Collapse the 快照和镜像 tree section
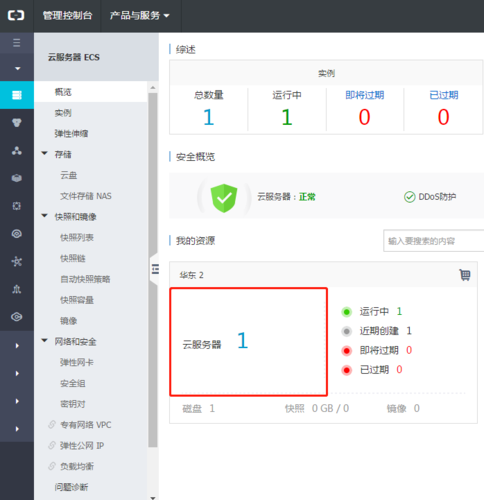This screenshot has height=500, width=484. point(44,216)
